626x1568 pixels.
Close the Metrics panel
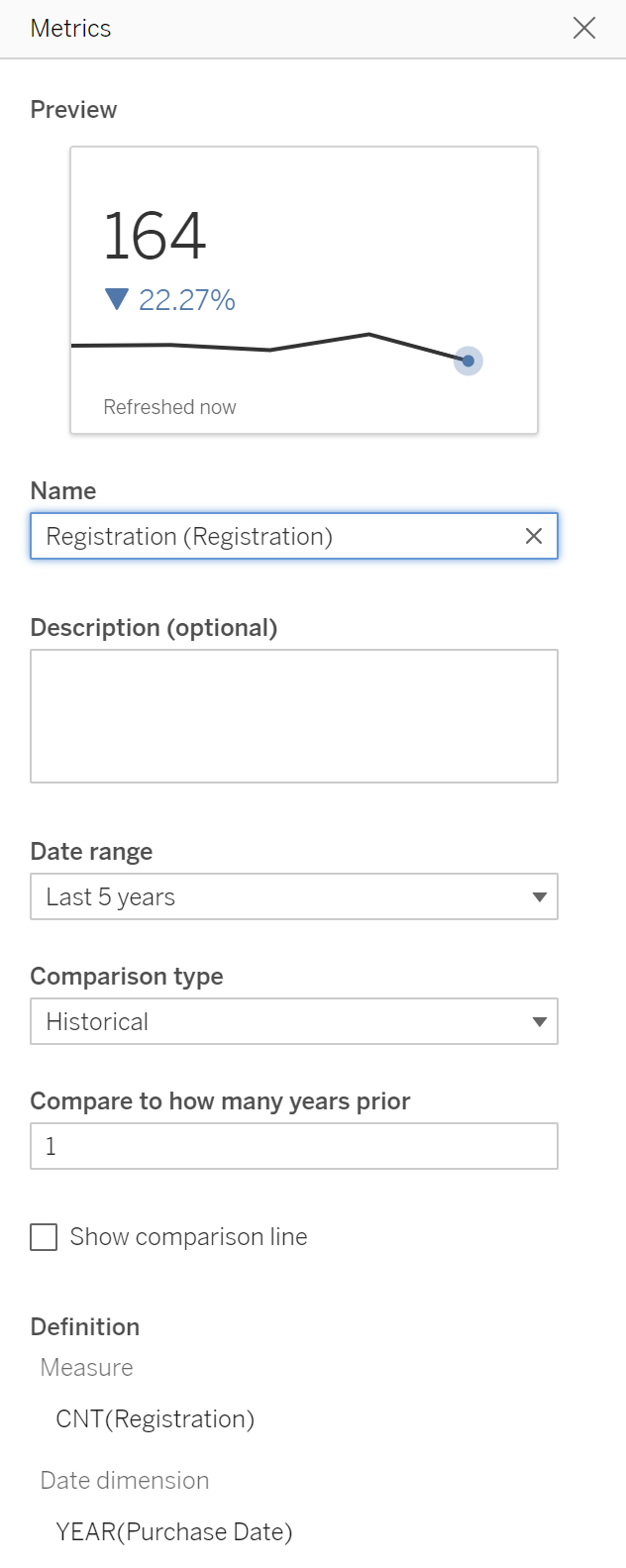pos(584,29)
